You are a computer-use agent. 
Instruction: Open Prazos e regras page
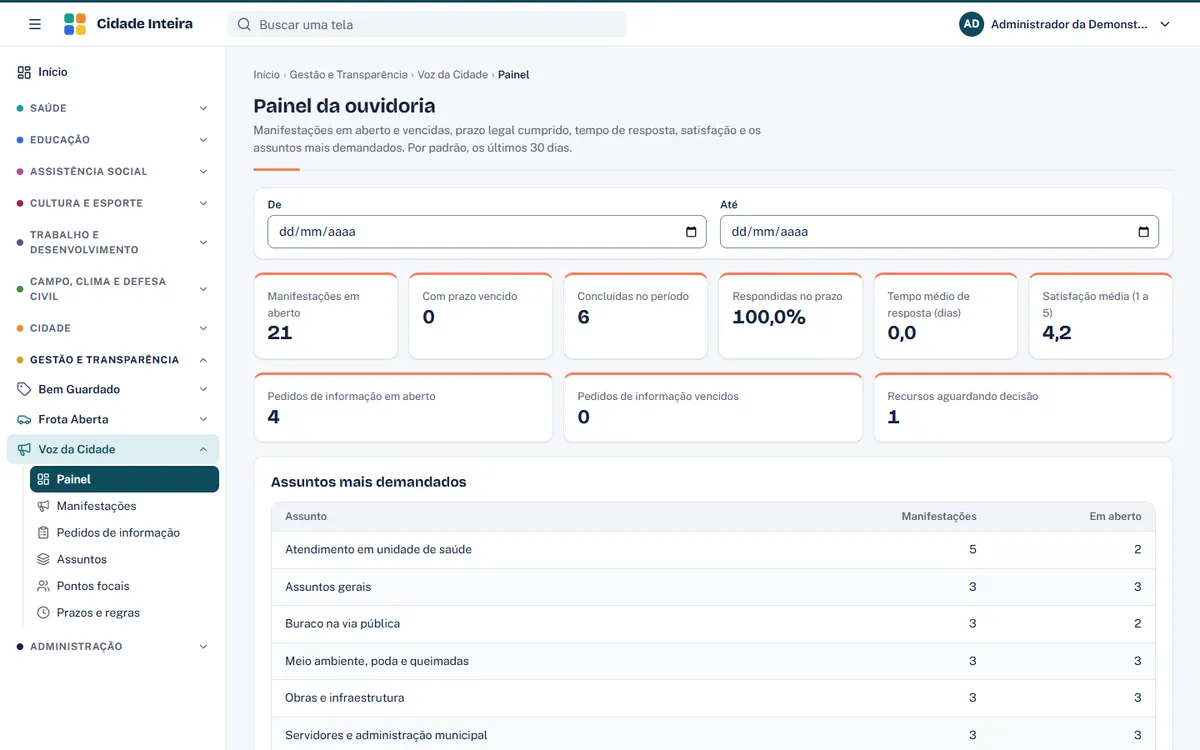pos(124,613)
